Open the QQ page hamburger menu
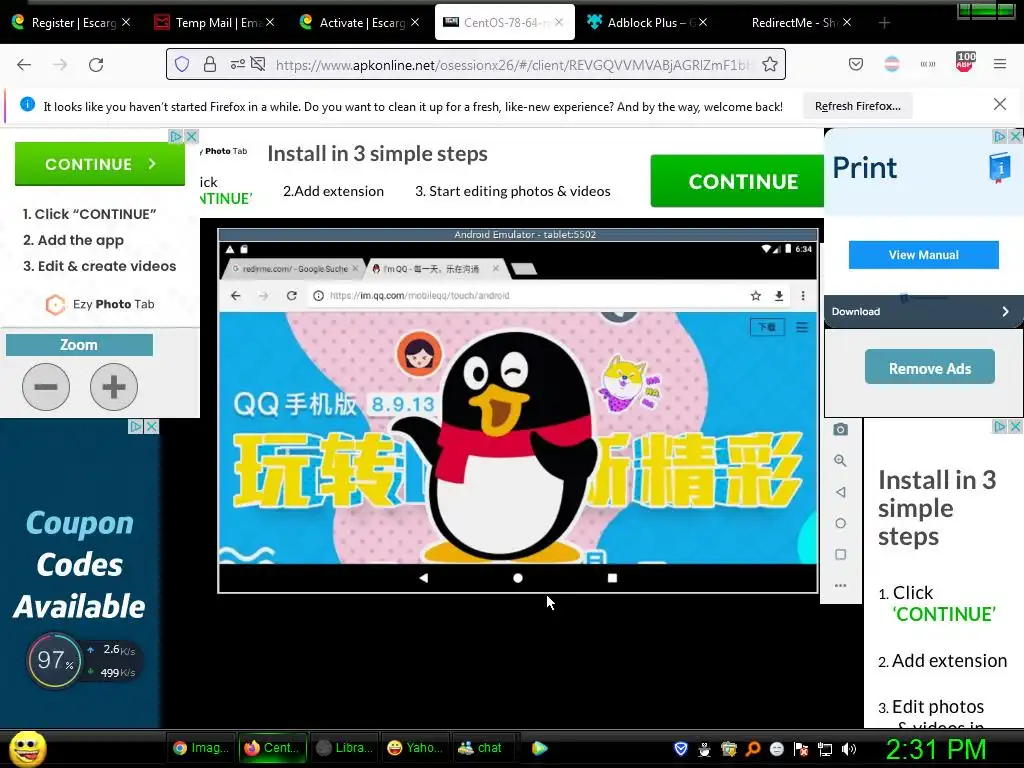Viewport: 1024px width, 768px height. (802, 327)
